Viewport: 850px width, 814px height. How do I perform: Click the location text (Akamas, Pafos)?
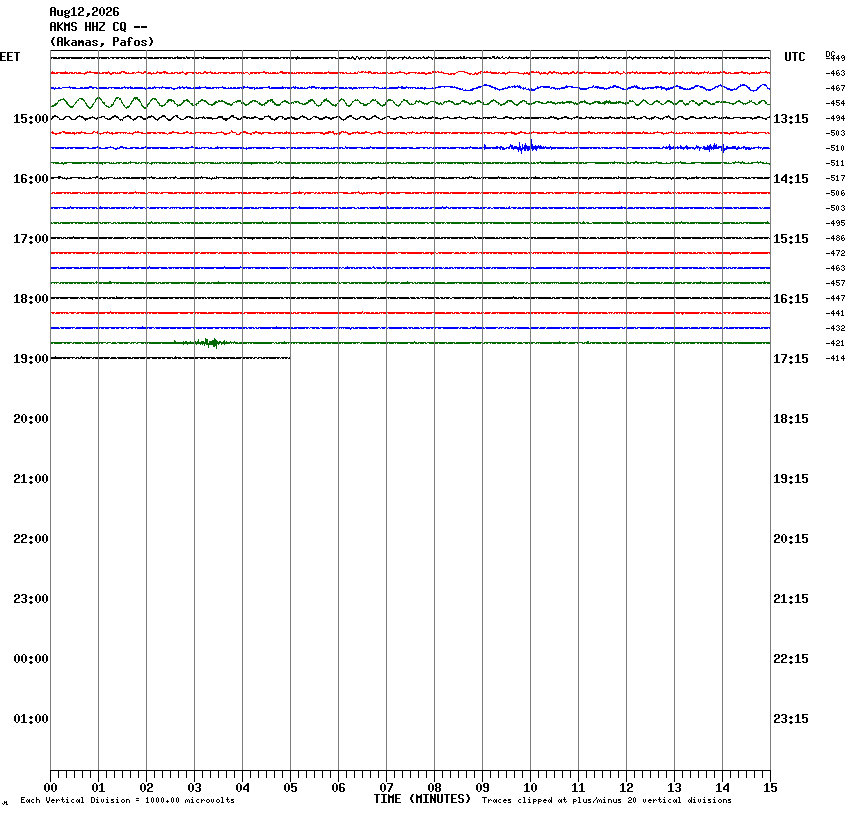tap(101, 42)
